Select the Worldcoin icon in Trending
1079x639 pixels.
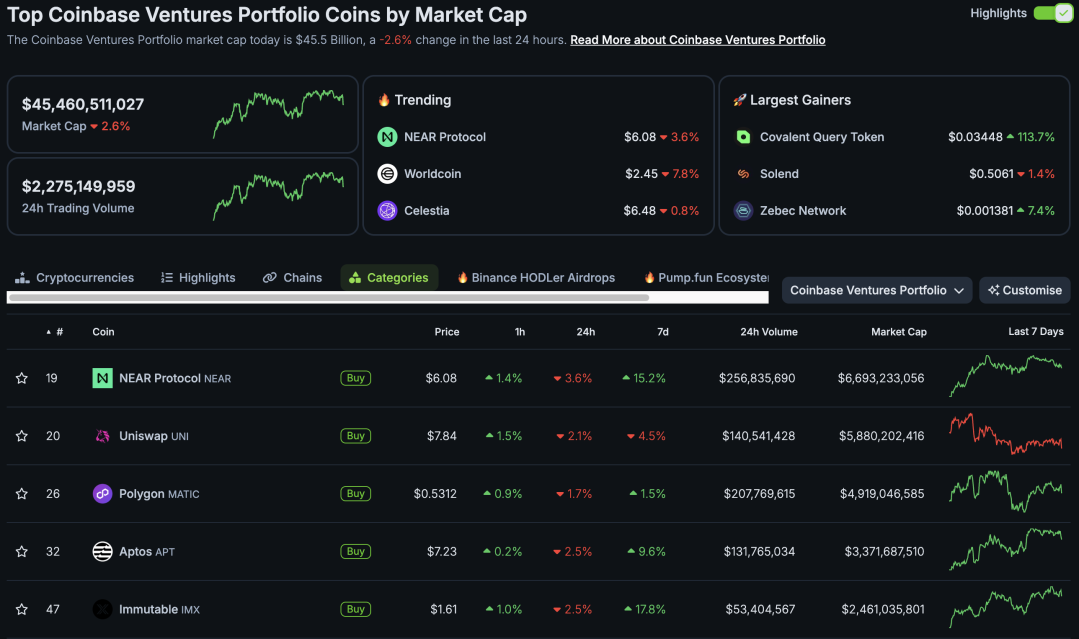[387, 173]
